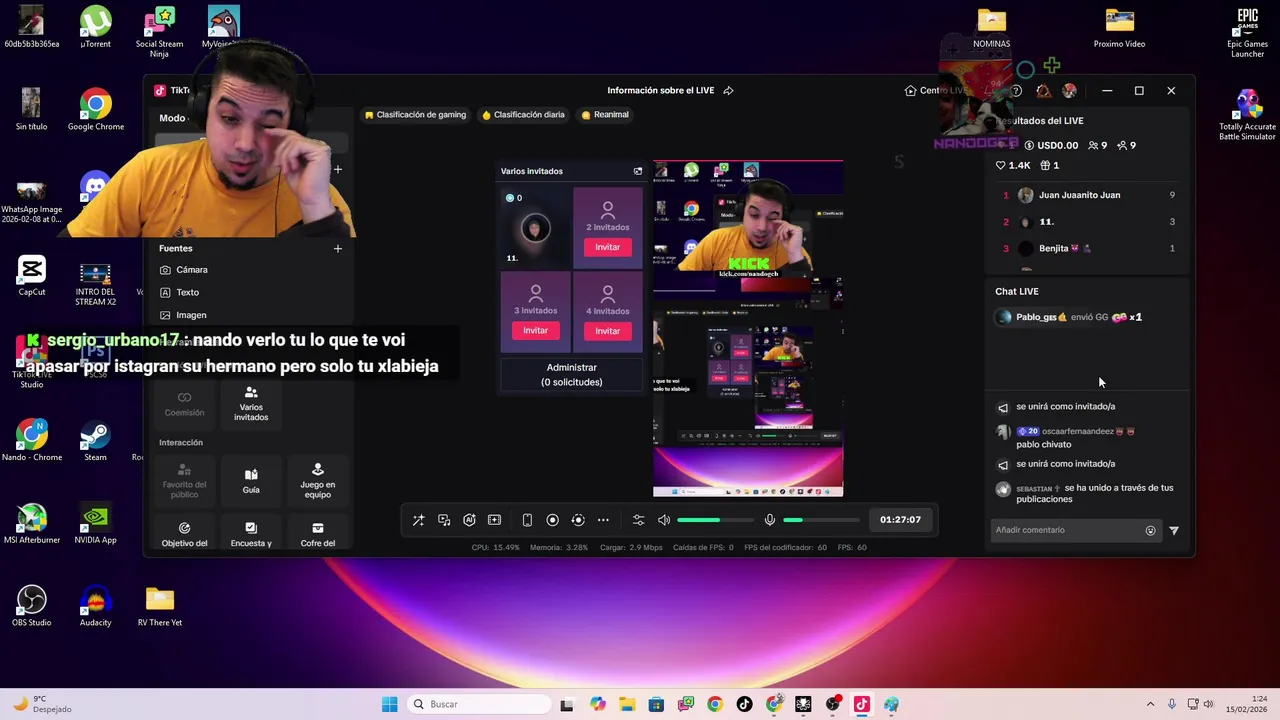Click the taskbar Buscar search box
This screenshot has height=720, width=1280.
coord(479,704)
